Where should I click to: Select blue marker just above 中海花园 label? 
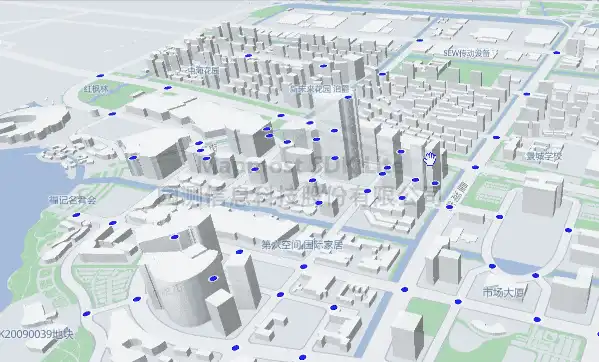coord(248,56)
